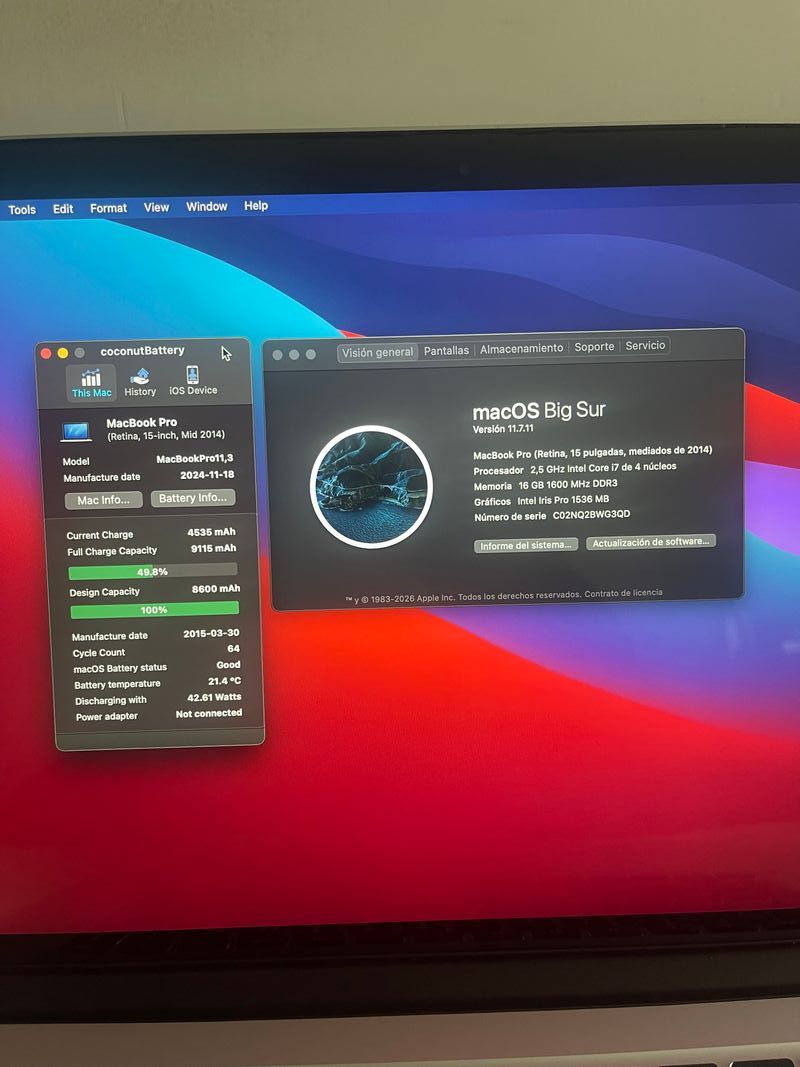Open the Tools menu

(x=22, y=210)
